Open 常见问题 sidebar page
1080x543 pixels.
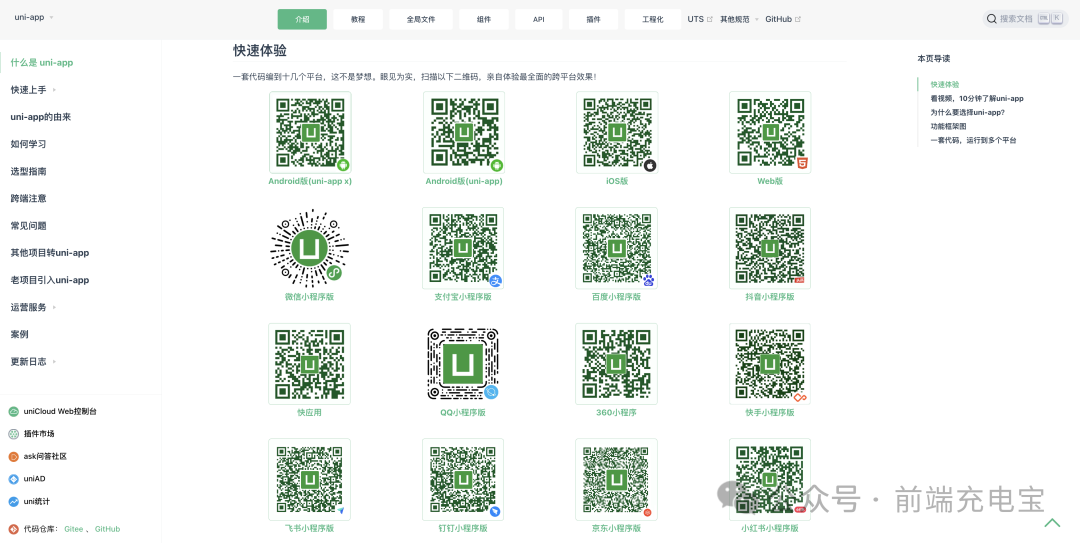pos(28,226)
